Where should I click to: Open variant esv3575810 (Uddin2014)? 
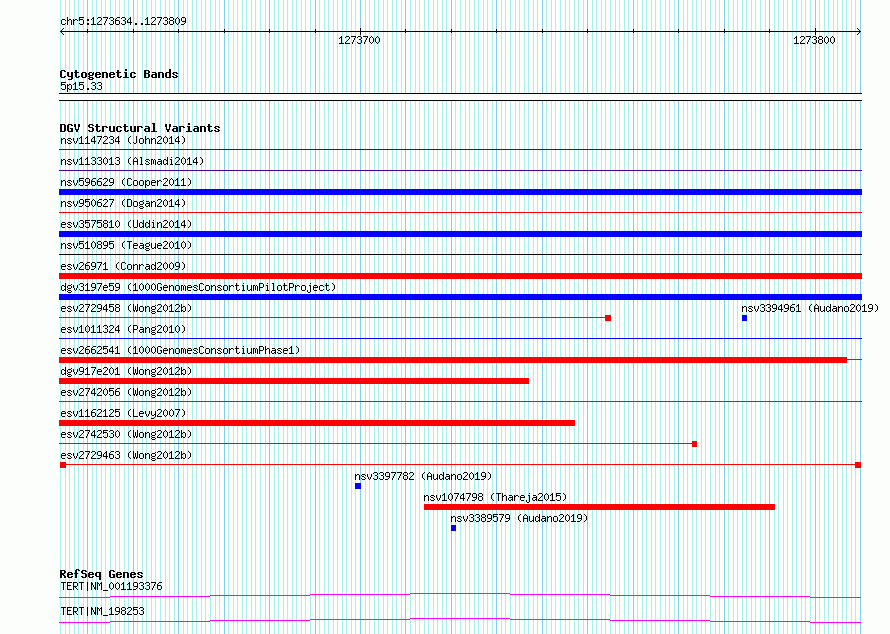coord(126,224)
